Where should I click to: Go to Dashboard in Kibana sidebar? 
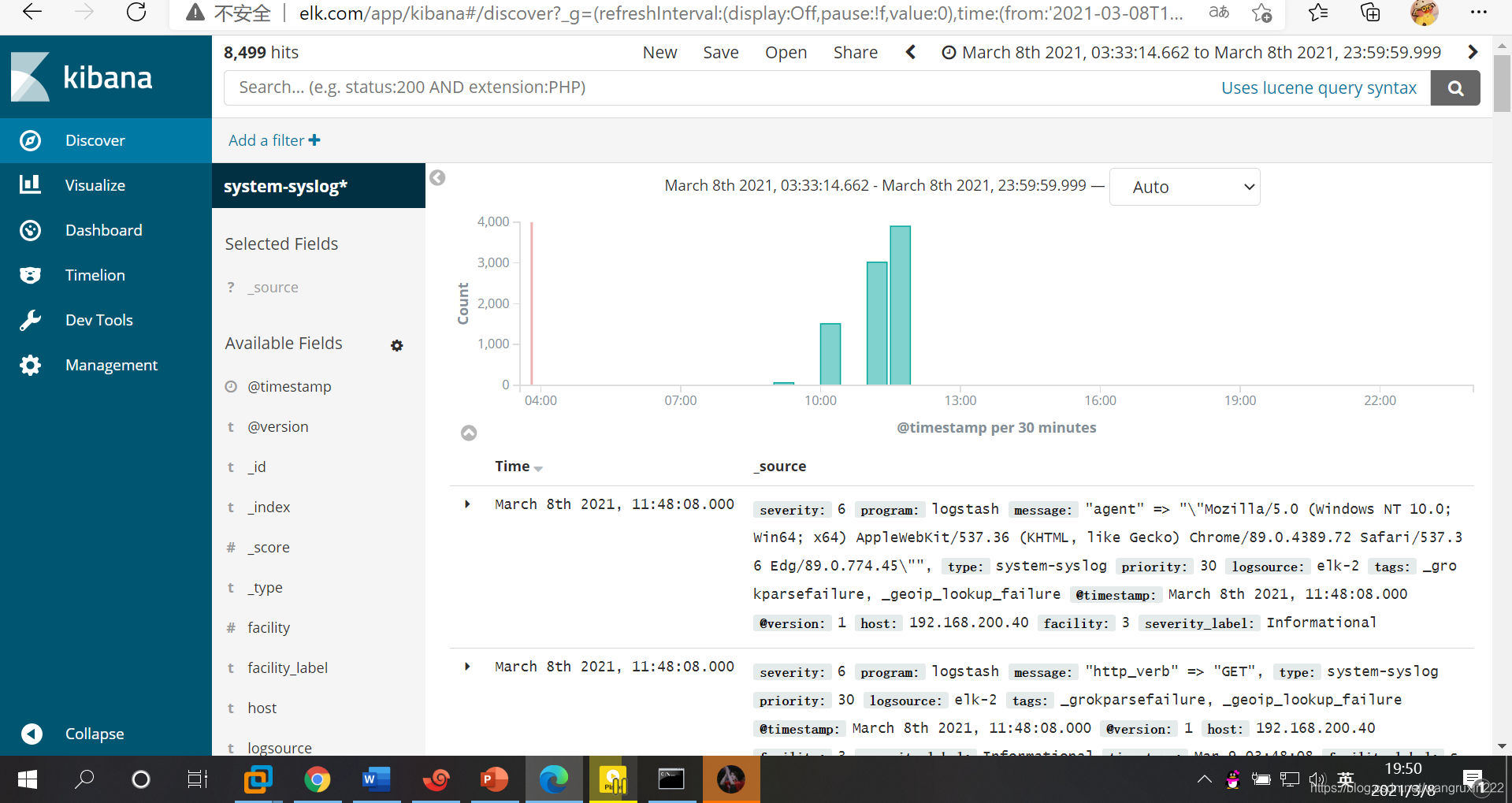tap(106, 230)
